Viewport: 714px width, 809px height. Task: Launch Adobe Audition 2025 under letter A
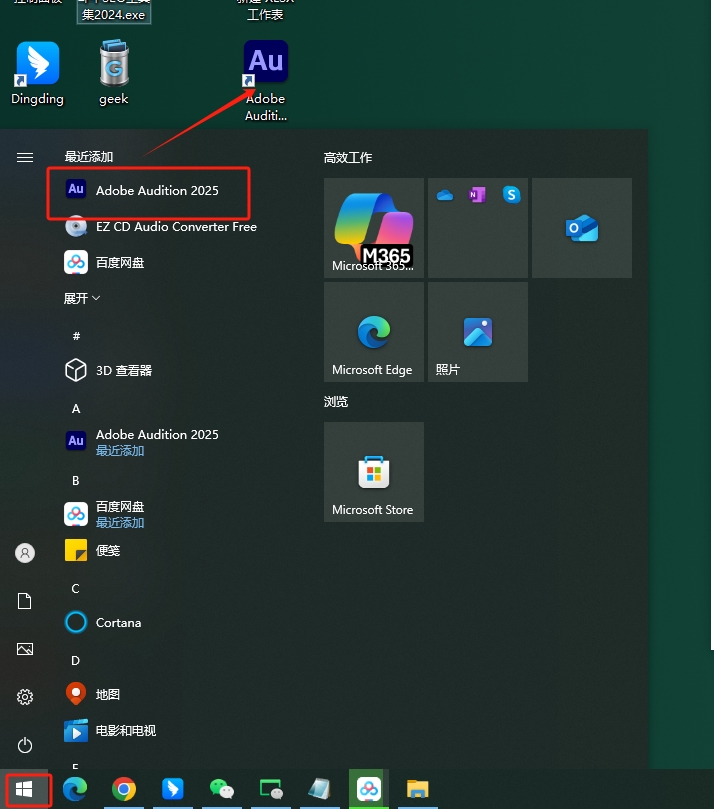coord(142,442)
